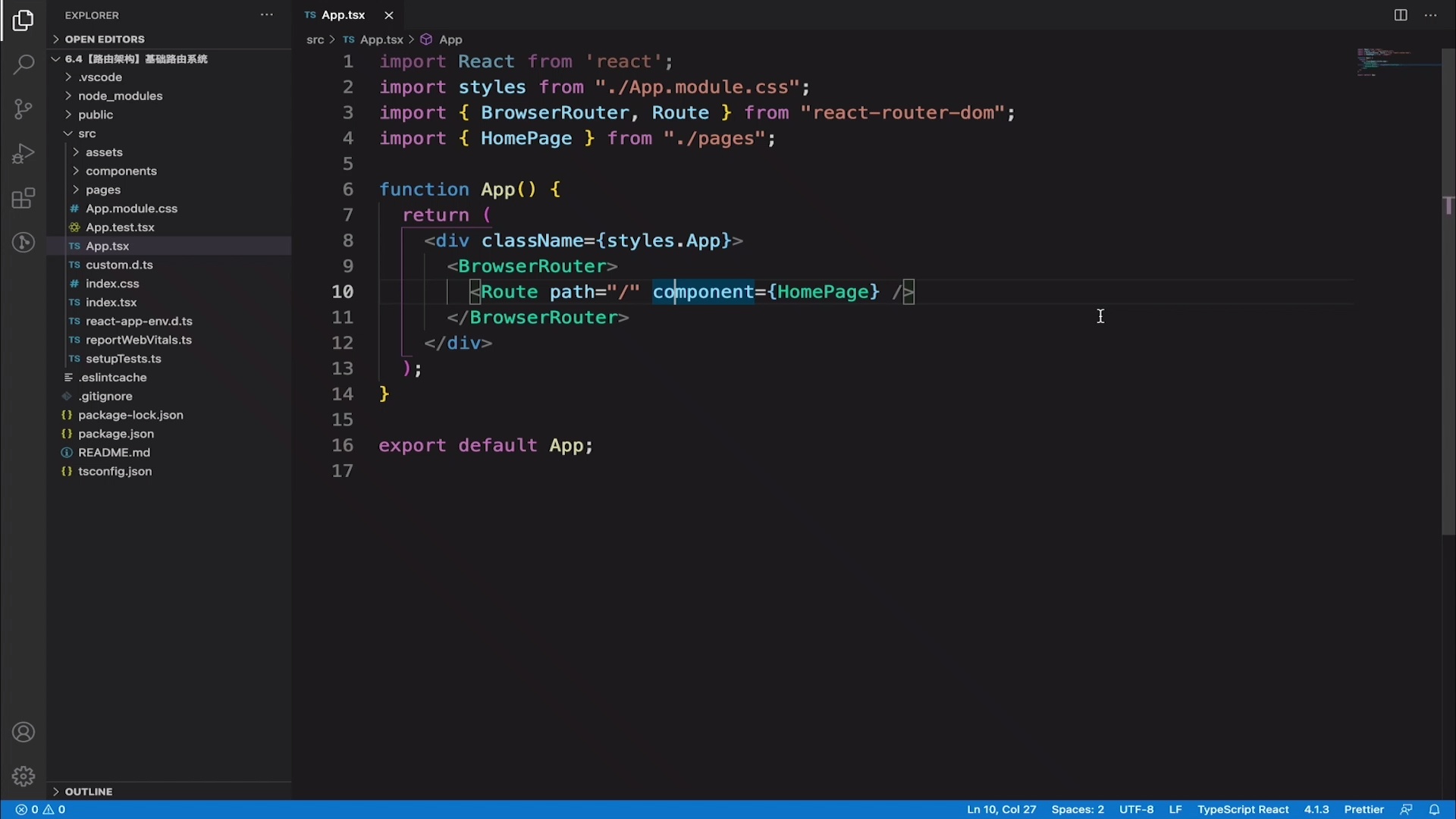
Task: Click App in the breadcrumb bar
Action: click(x=450, y=39)
